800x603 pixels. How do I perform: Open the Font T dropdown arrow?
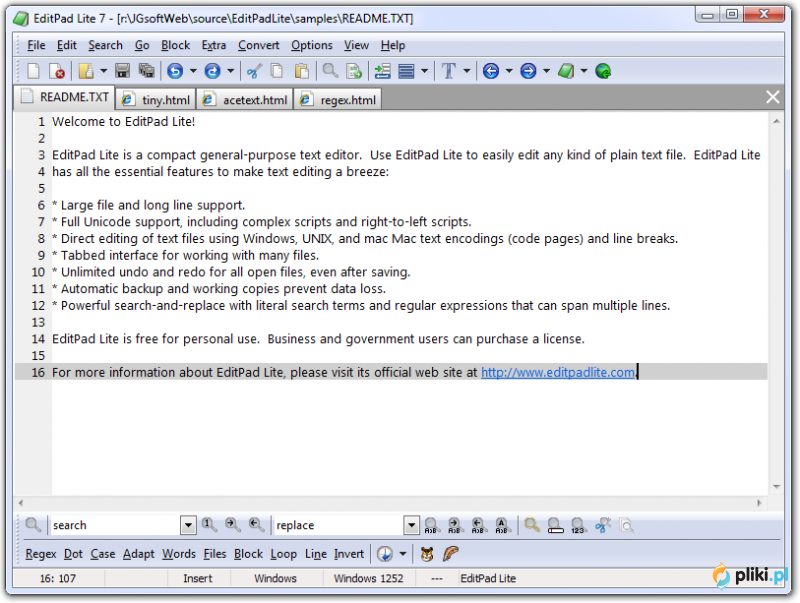click(x=467, y=71)
